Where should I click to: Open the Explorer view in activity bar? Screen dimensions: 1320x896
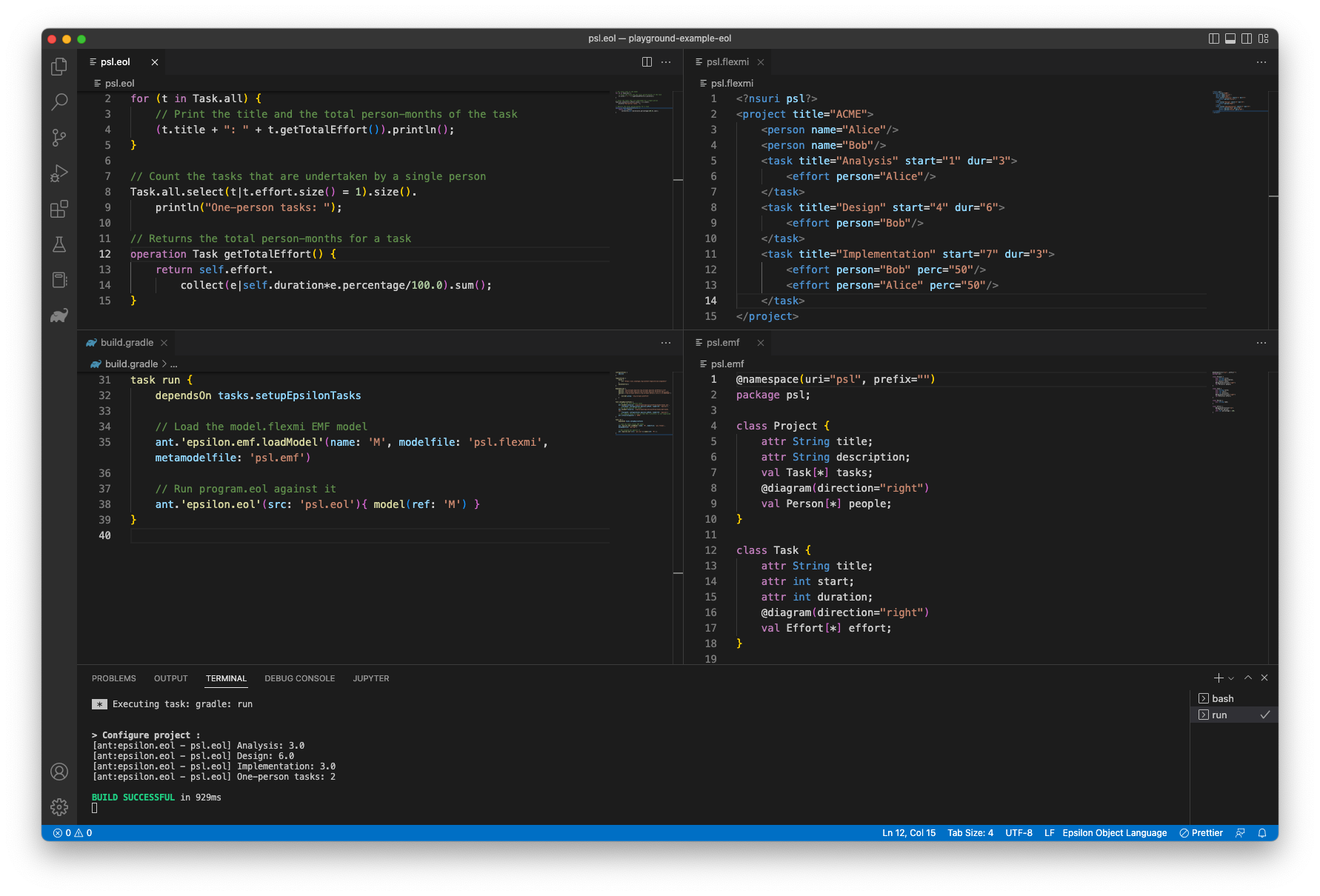[59, 67]
